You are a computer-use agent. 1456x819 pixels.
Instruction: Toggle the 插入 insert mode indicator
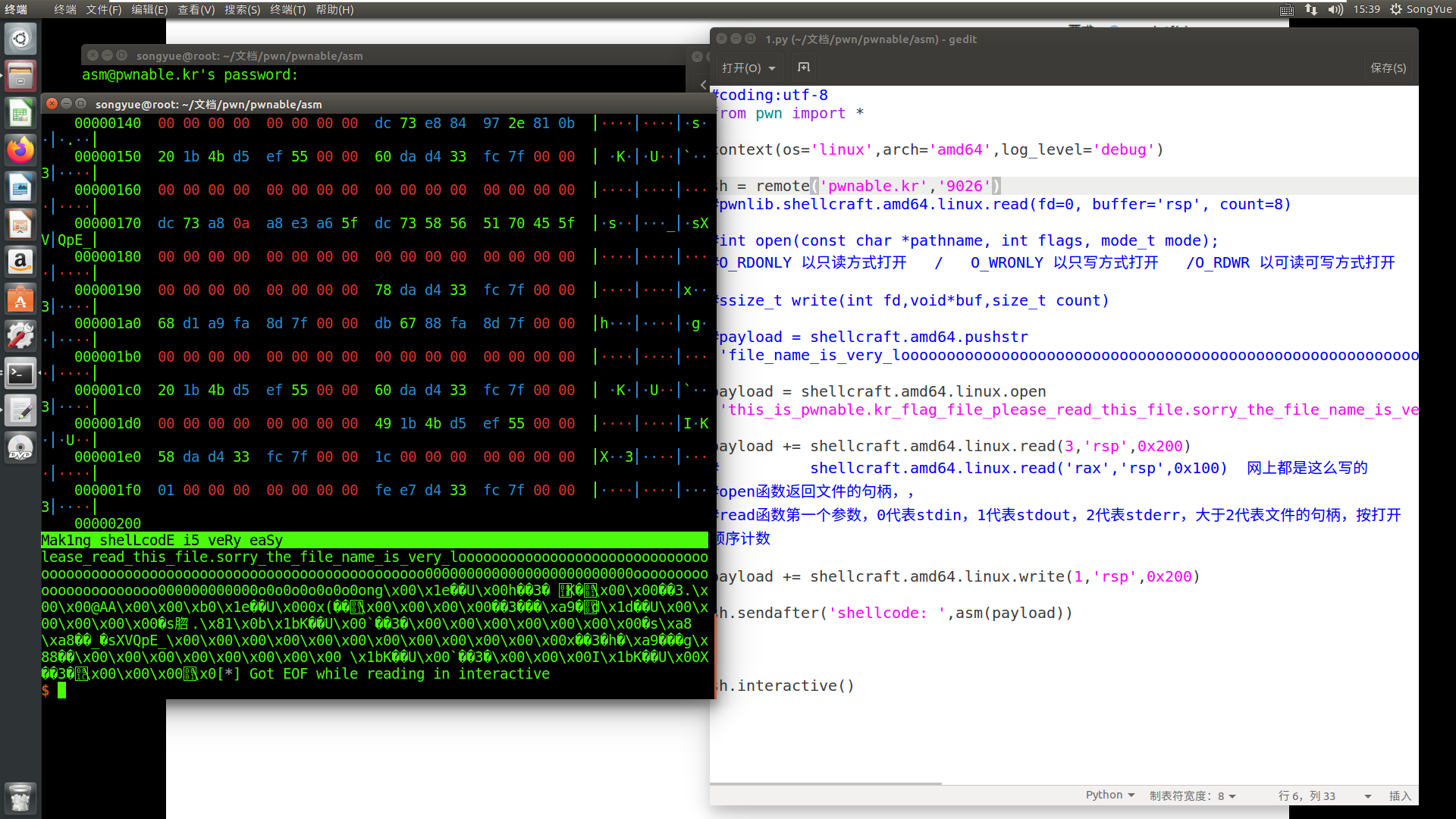coord(1400,795)
